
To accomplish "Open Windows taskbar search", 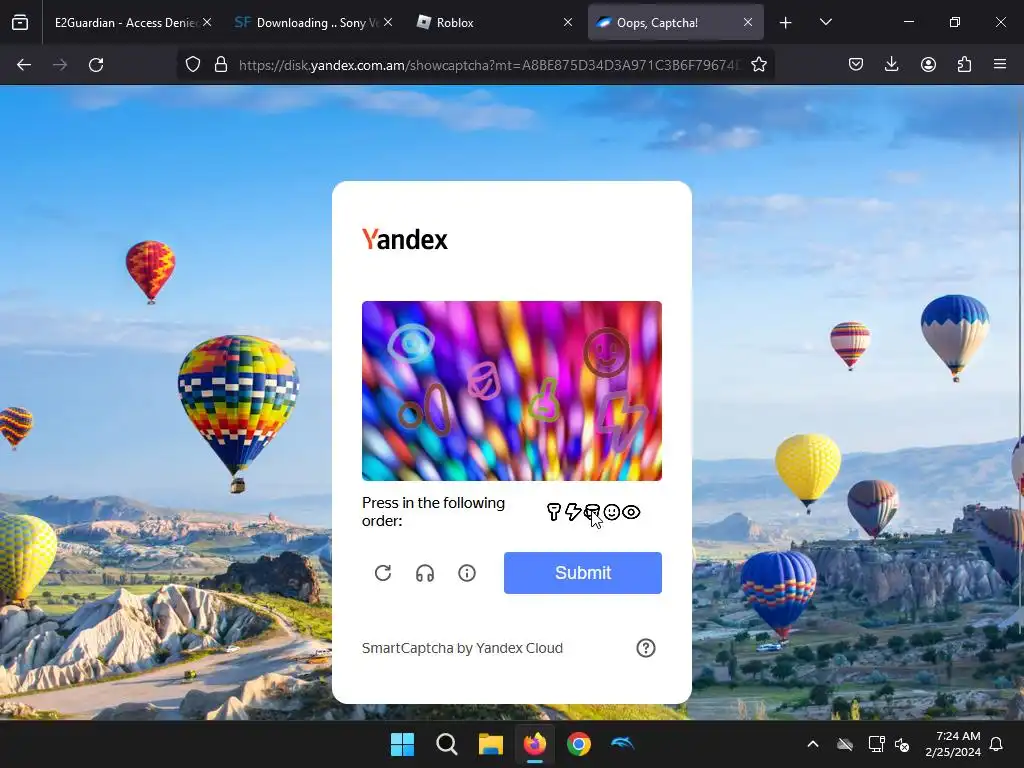I will click(447, 744).
